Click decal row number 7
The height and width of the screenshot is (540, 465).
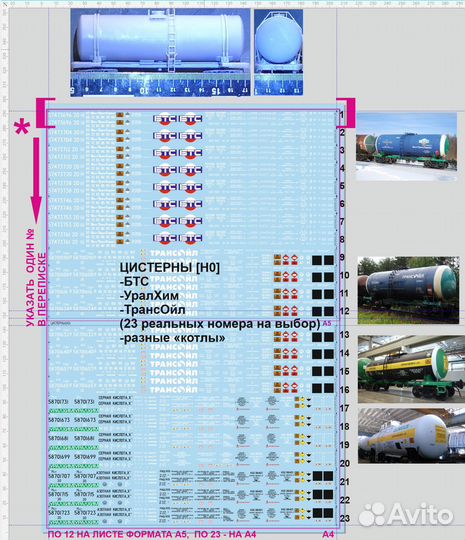click(342, 221)
